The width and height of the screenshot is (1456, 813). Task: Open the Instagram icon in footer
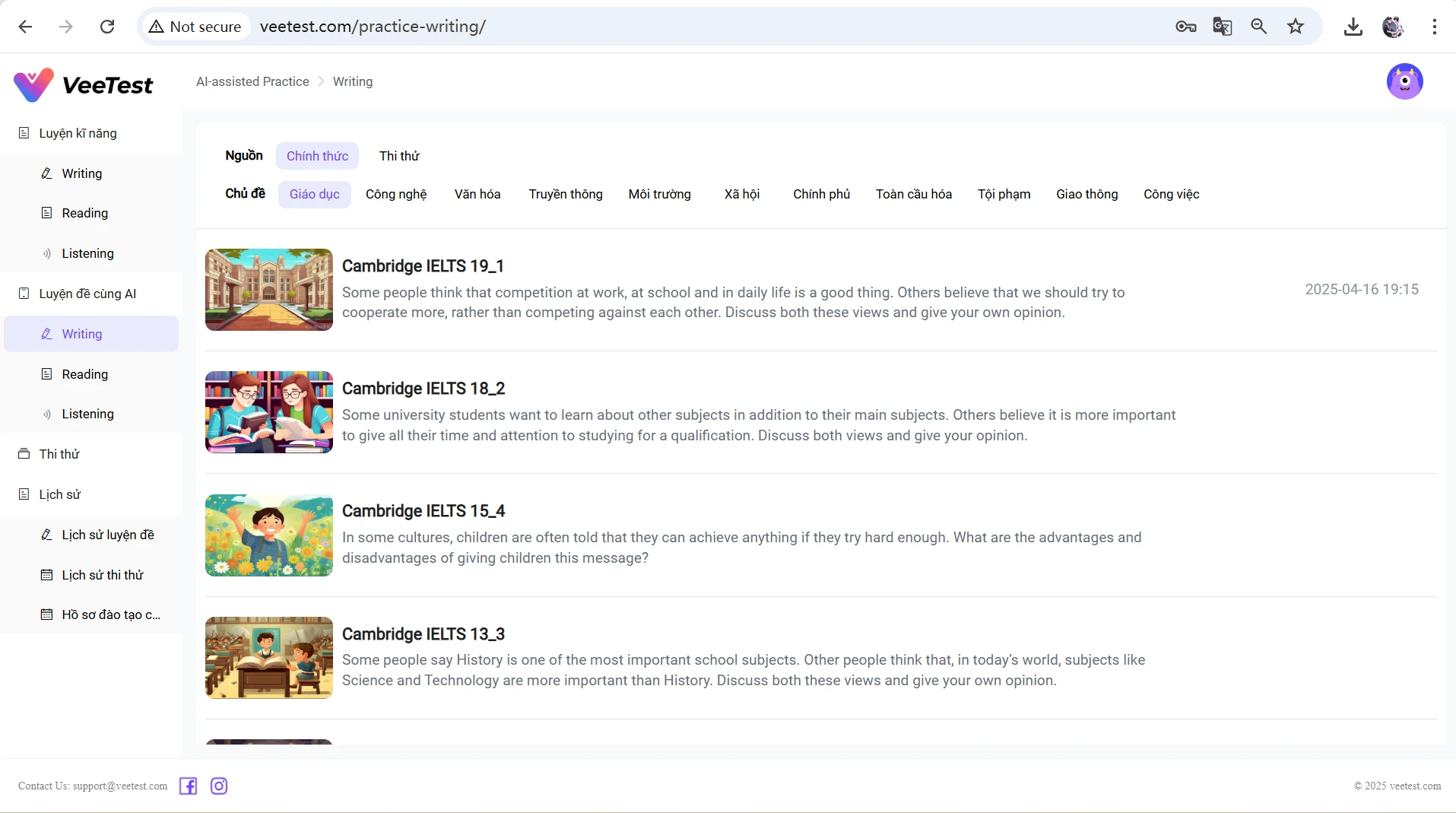coord(219,786)
